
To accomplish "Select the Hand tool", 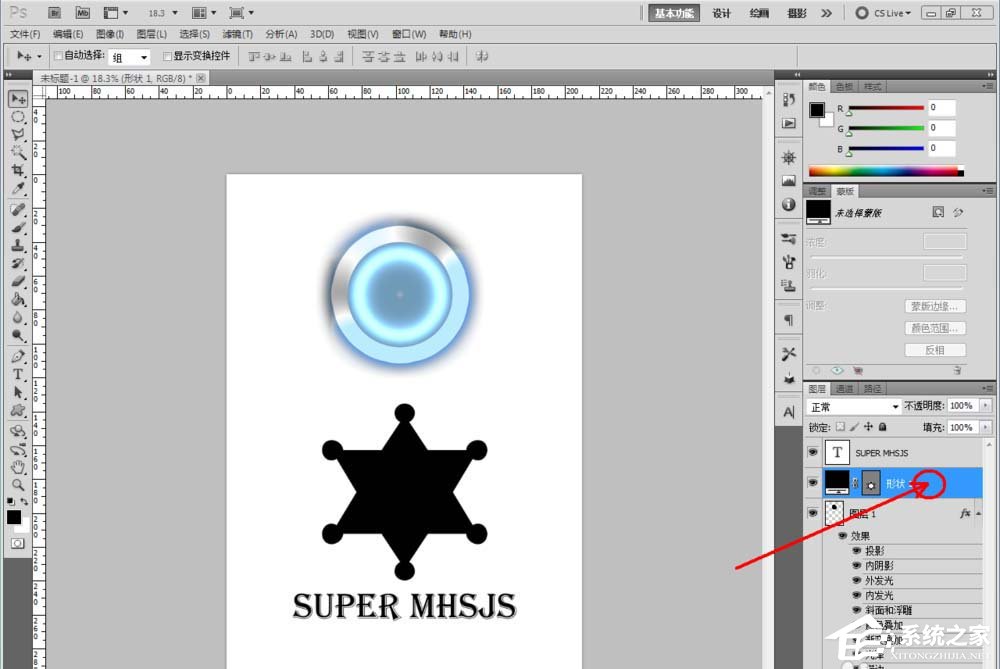I will coord(18,466).
